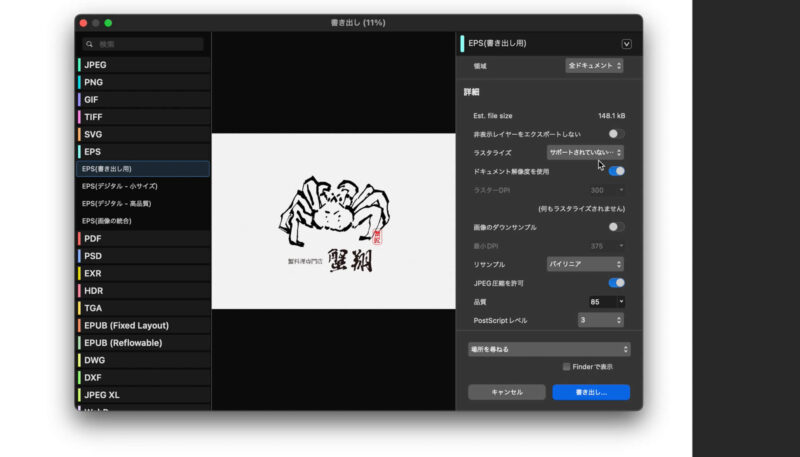This screenshot has height=457, width=800.
Task: Select the EPS(画像の統合) preset
Action: tap(143, 221)
